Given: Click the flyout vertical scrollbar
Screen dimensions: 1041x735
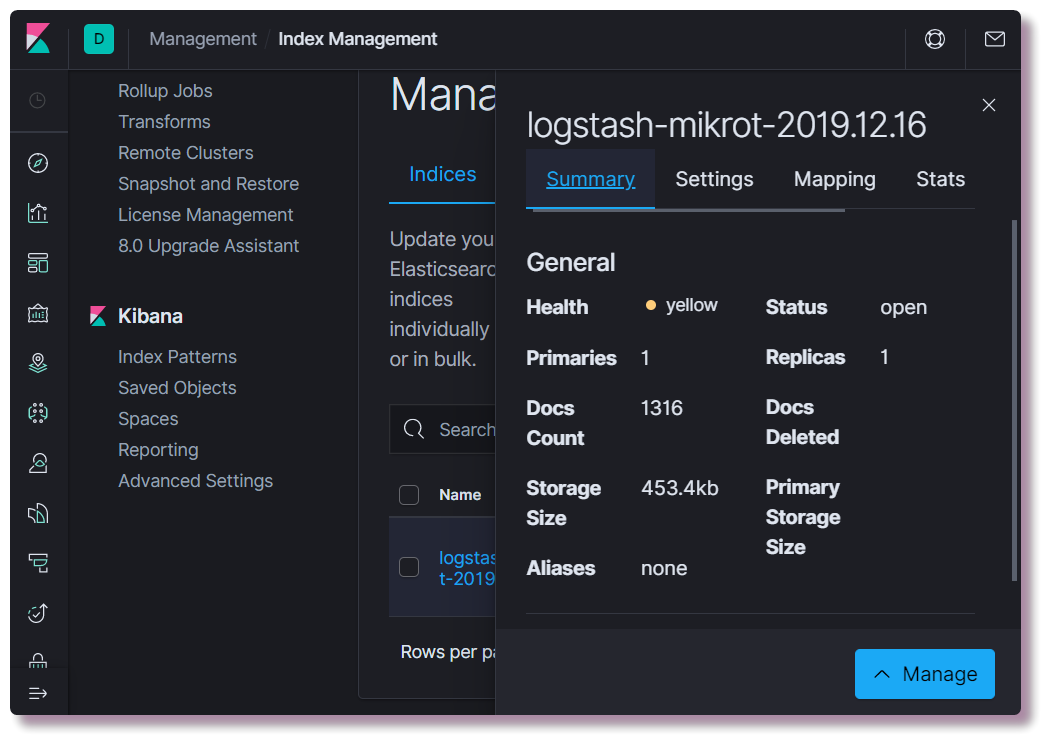Looking at the screenshot, I should tap(1014, 400).
